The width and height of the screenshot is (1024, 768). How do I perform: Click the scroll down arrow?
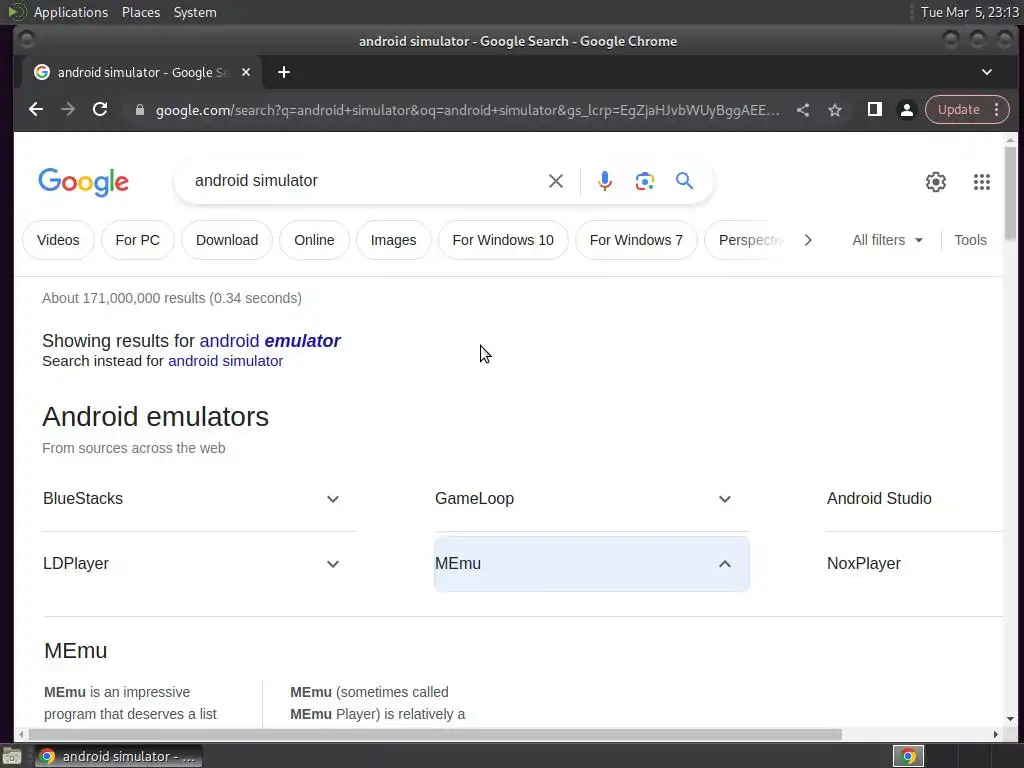[x=1010, y=719]
